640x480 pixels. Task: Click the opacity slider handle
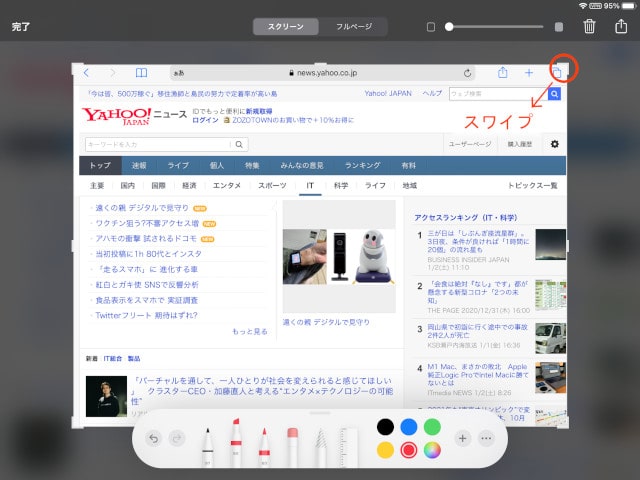(449, 27)
